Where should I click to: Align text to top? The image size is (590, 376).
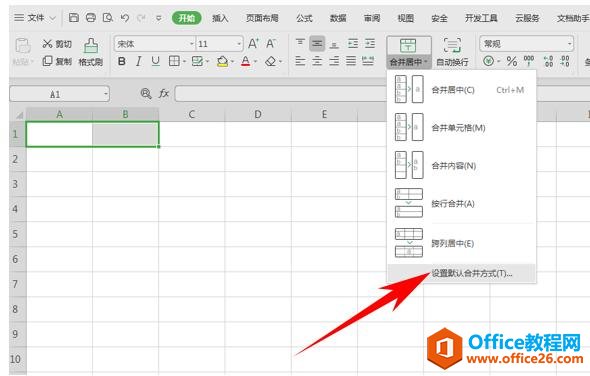300,44
